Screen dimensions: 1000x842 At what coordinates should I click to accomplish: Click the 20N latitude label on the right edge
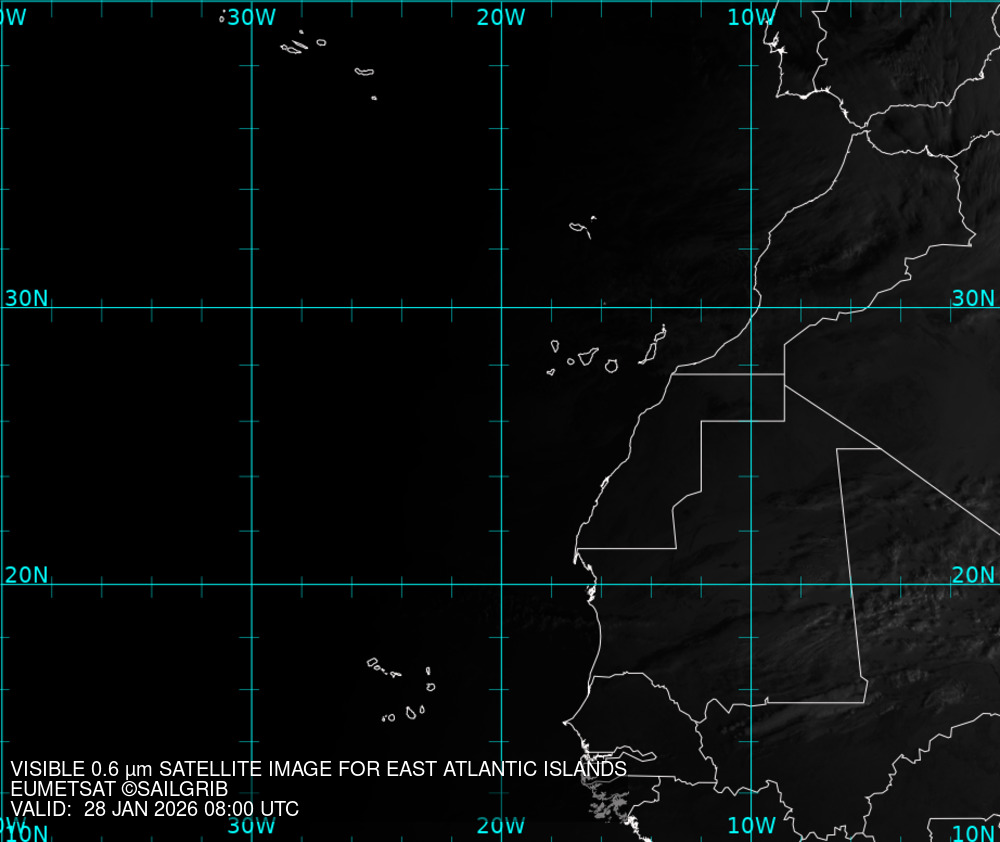pos(973,575)
